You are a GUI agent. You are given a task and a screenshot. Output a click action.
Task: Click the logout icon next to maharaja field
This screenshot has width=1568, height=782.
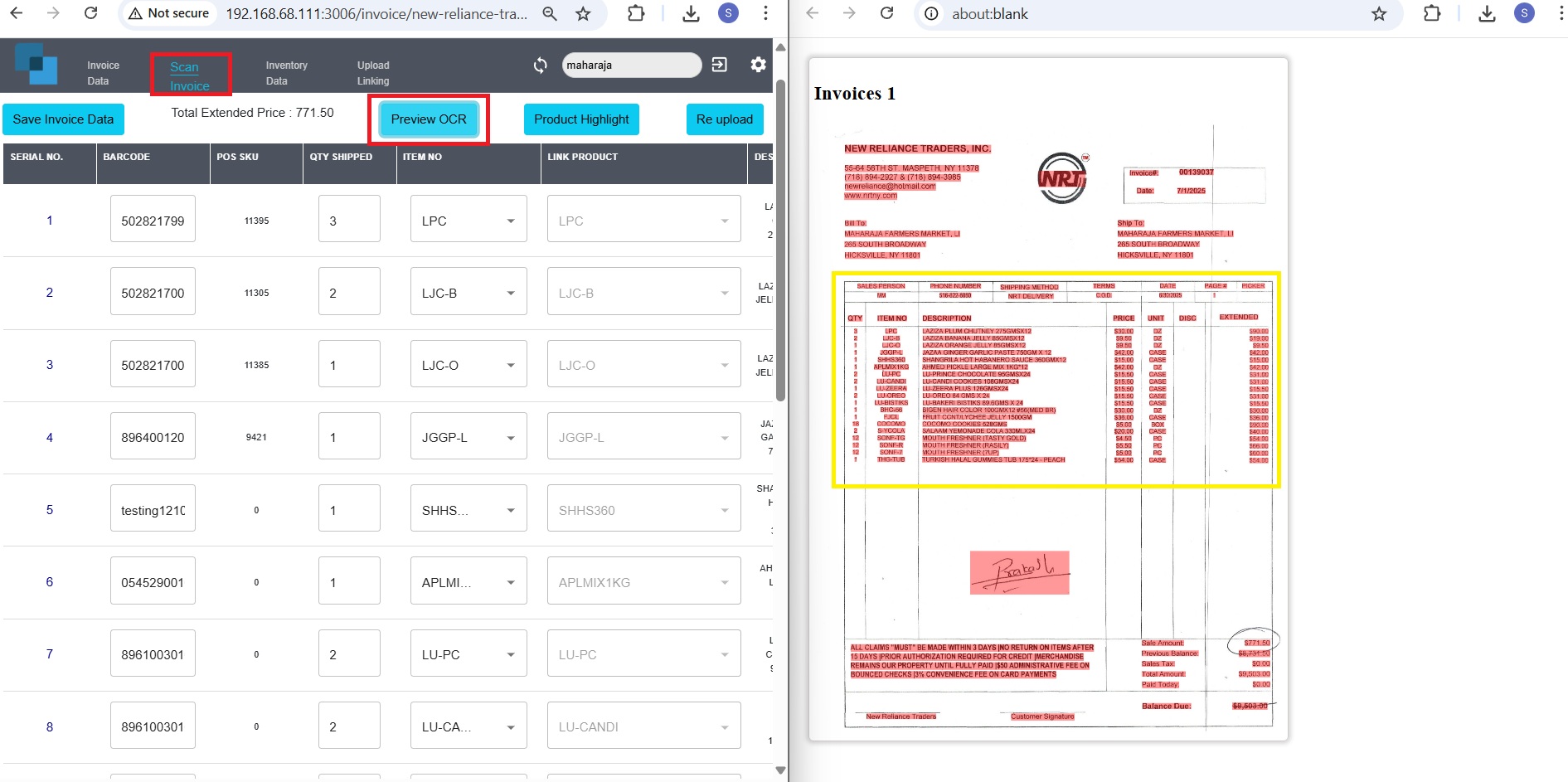720,65
